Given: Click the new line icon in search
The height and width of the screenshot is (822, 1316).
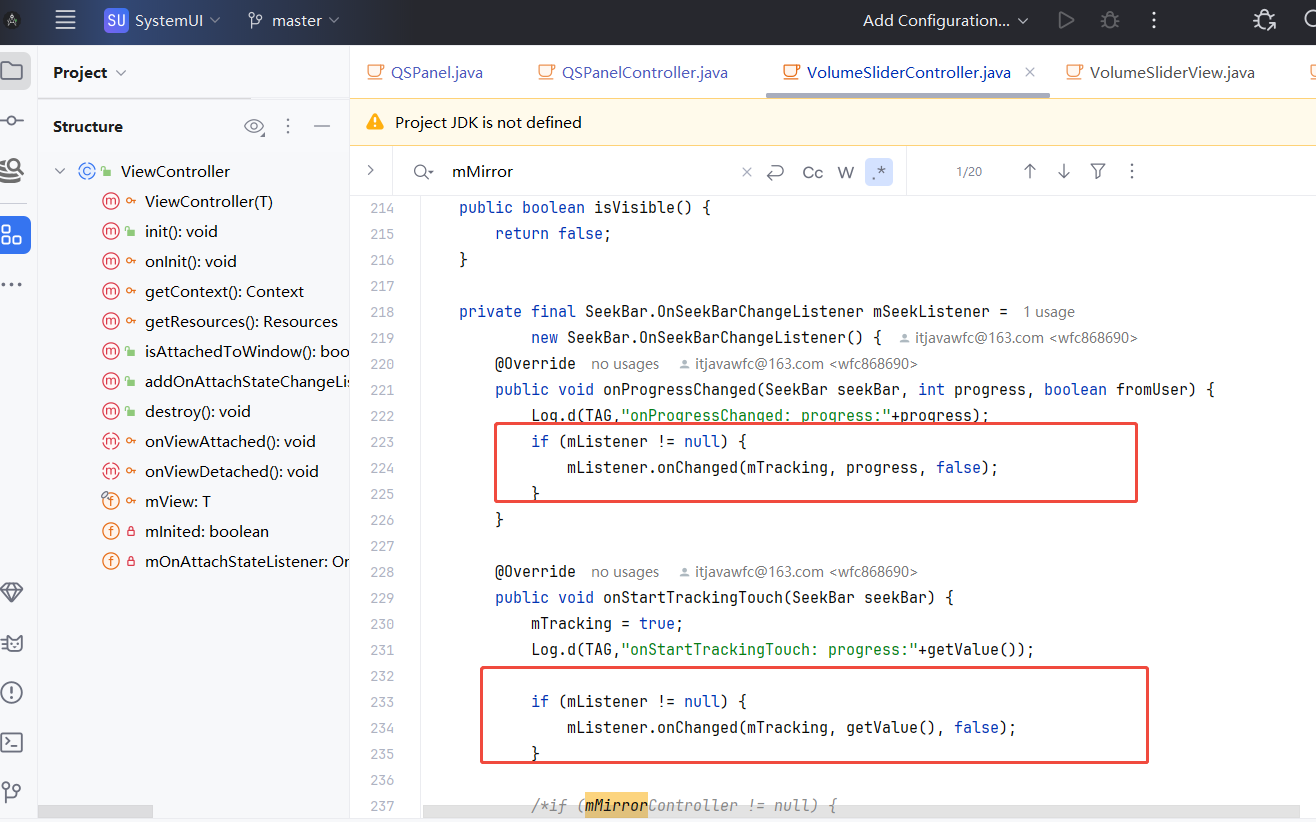Looking at the screenshot, I should (x=775, y=172).
